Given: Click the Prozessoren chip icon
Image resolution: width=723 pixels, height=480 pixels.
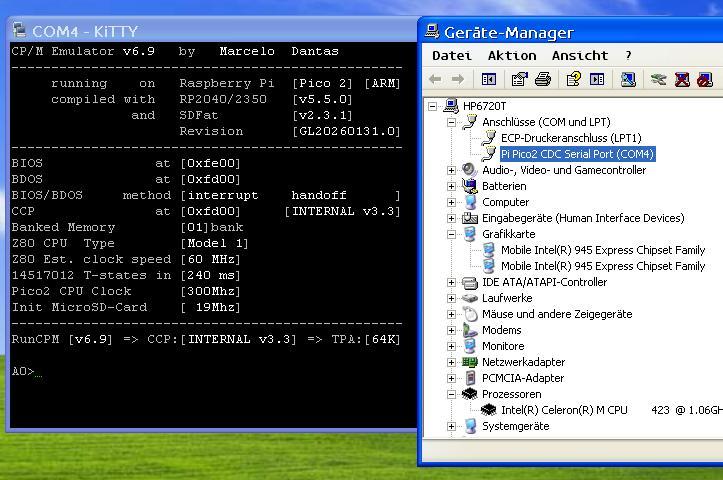Looking at the screenshot, I should coord(469,394).
